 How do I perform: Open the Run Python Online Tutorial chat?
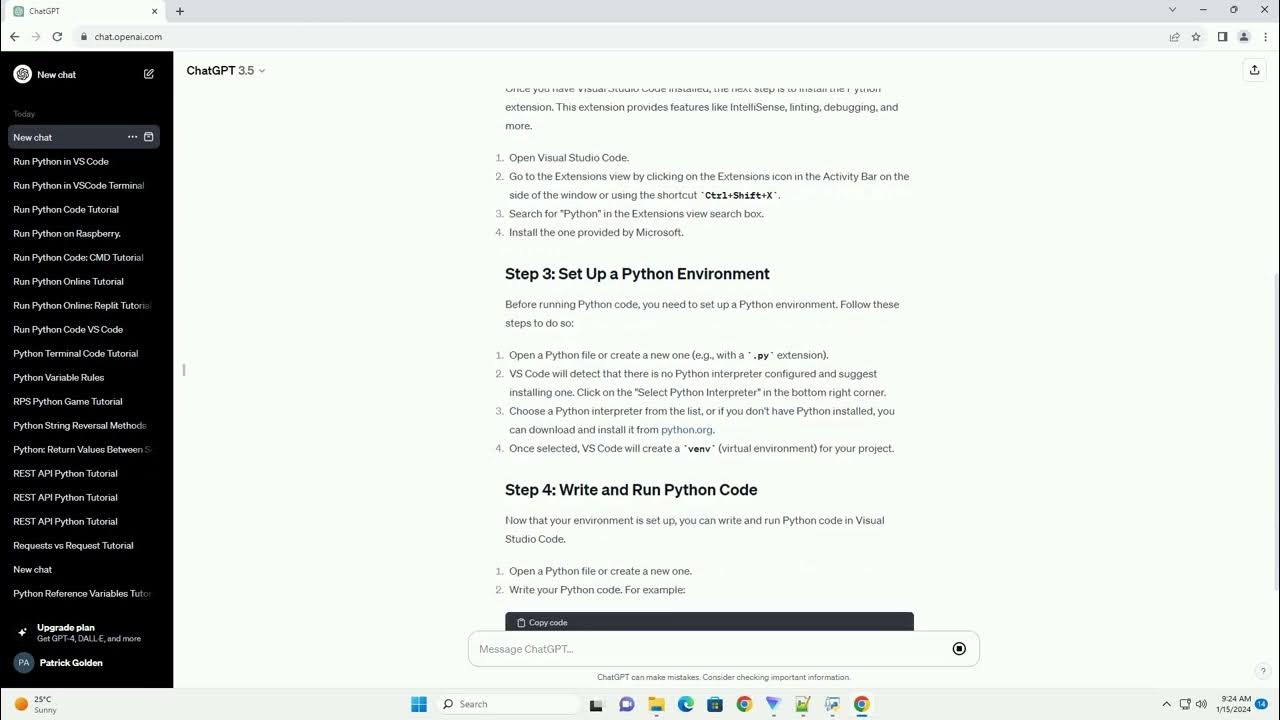[x=84, y=281]
